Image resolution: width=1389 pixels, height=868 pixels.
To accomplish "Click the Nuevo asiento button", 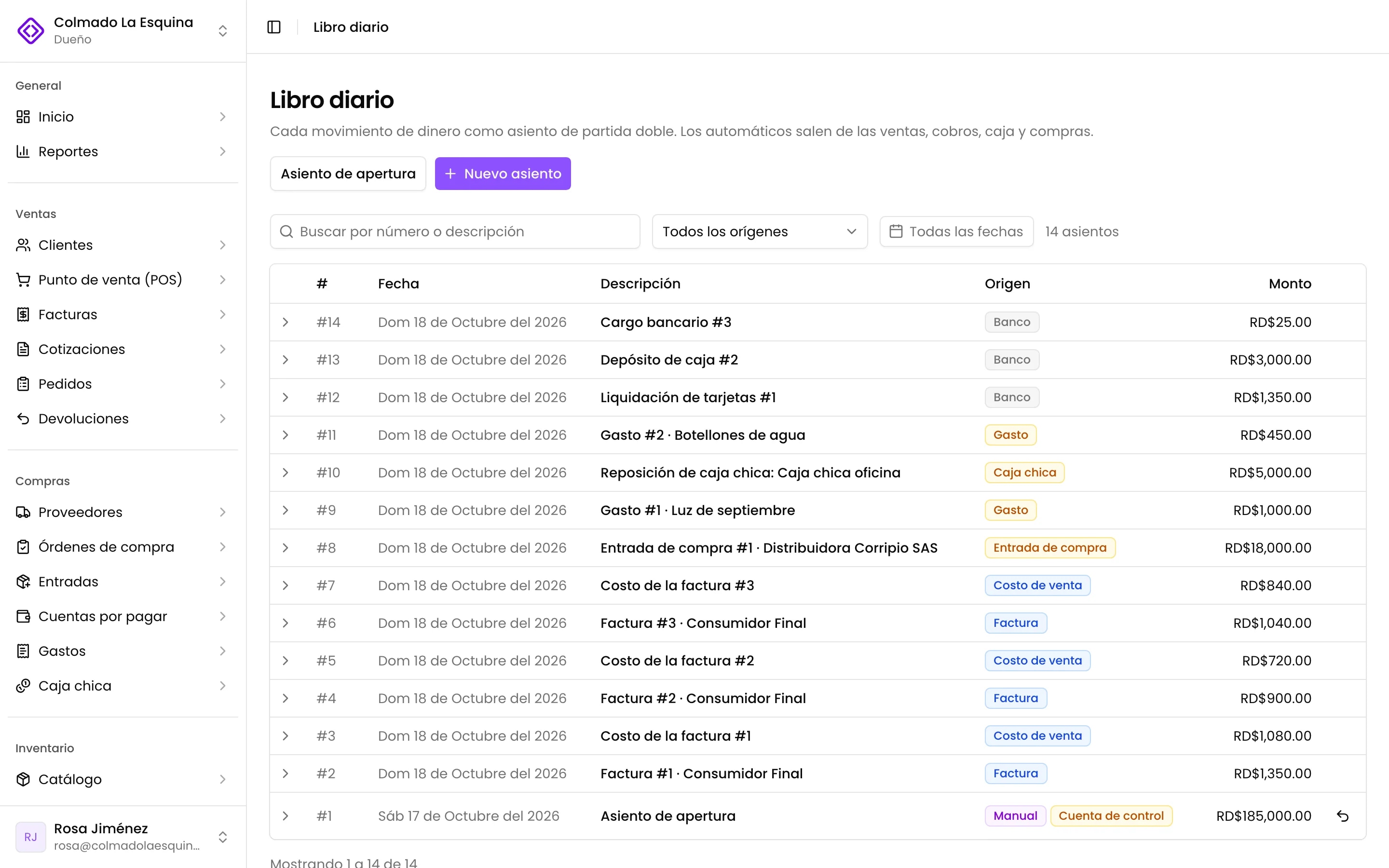I will tap(503, 174).
